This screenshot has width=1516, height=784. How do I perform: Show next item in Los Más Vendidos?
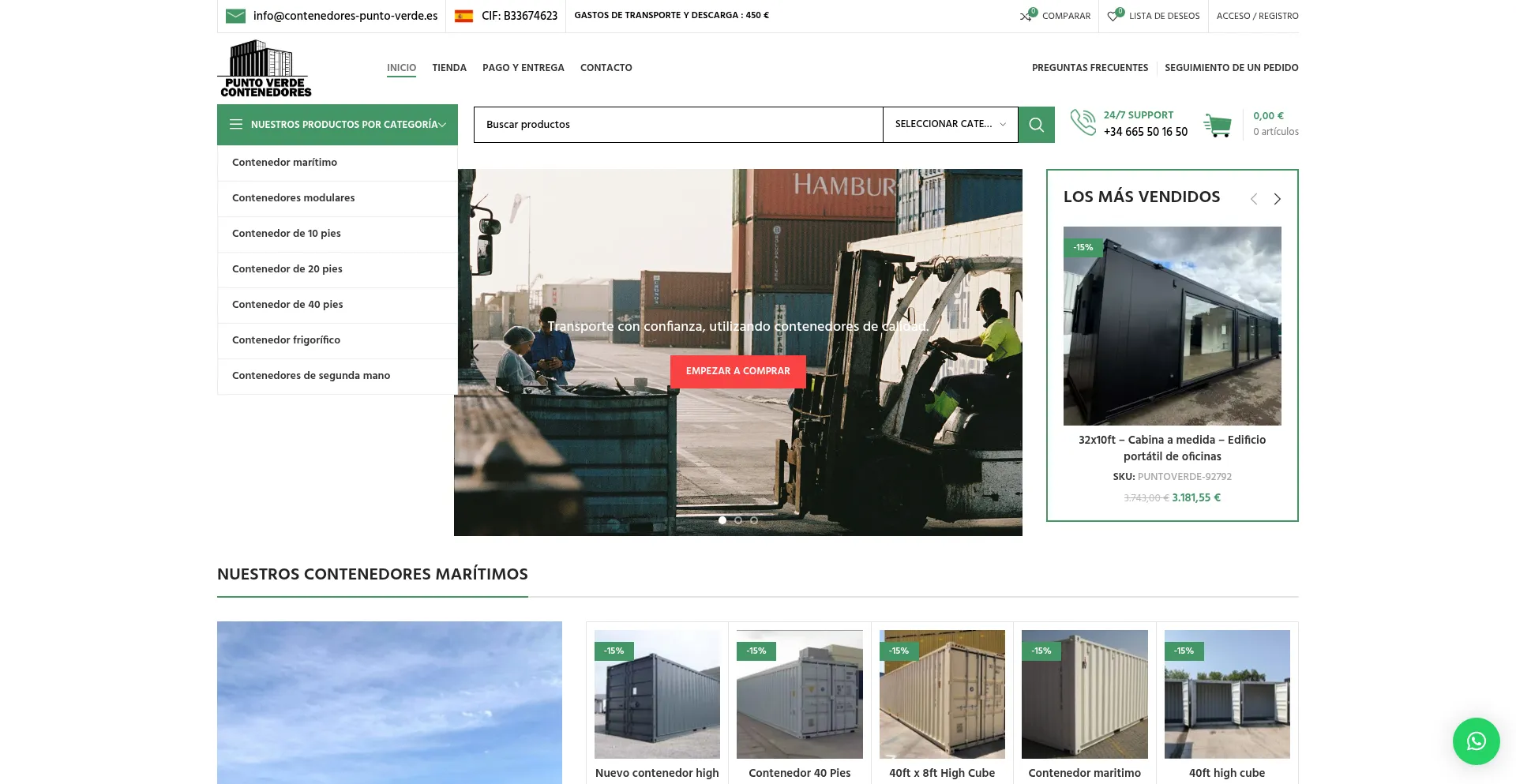click(x=1277, y=199)
